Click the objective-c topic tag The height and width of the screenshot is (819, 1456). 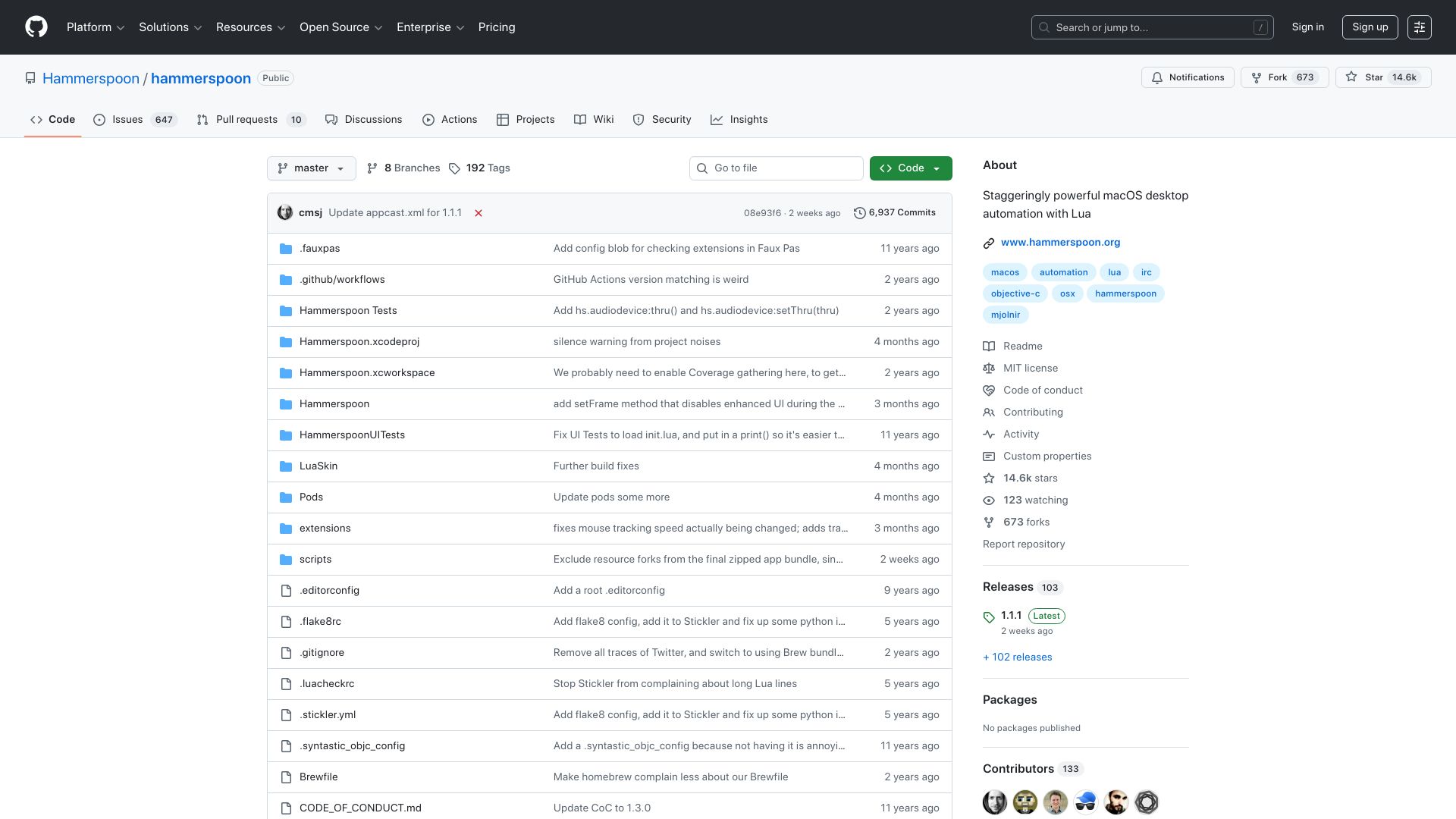[1015, 293]
